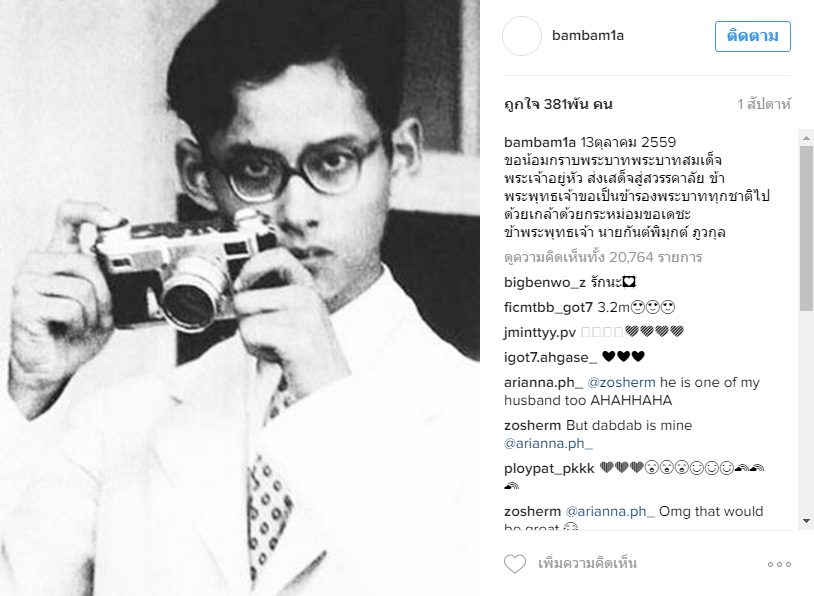Open the bambam1a profile avatar circle
The height and width of the screenshot is (596, 814).
522,36
